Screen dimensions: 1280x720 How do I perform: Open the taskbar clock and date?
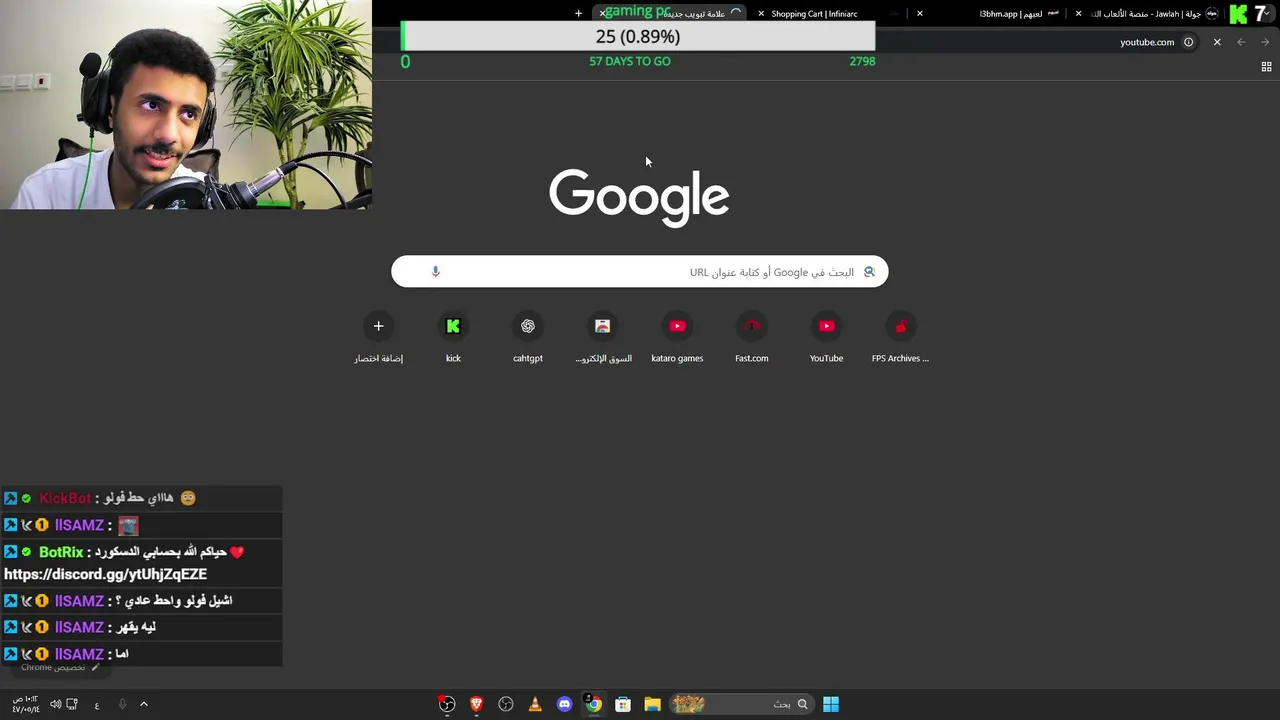pos(25,704)
